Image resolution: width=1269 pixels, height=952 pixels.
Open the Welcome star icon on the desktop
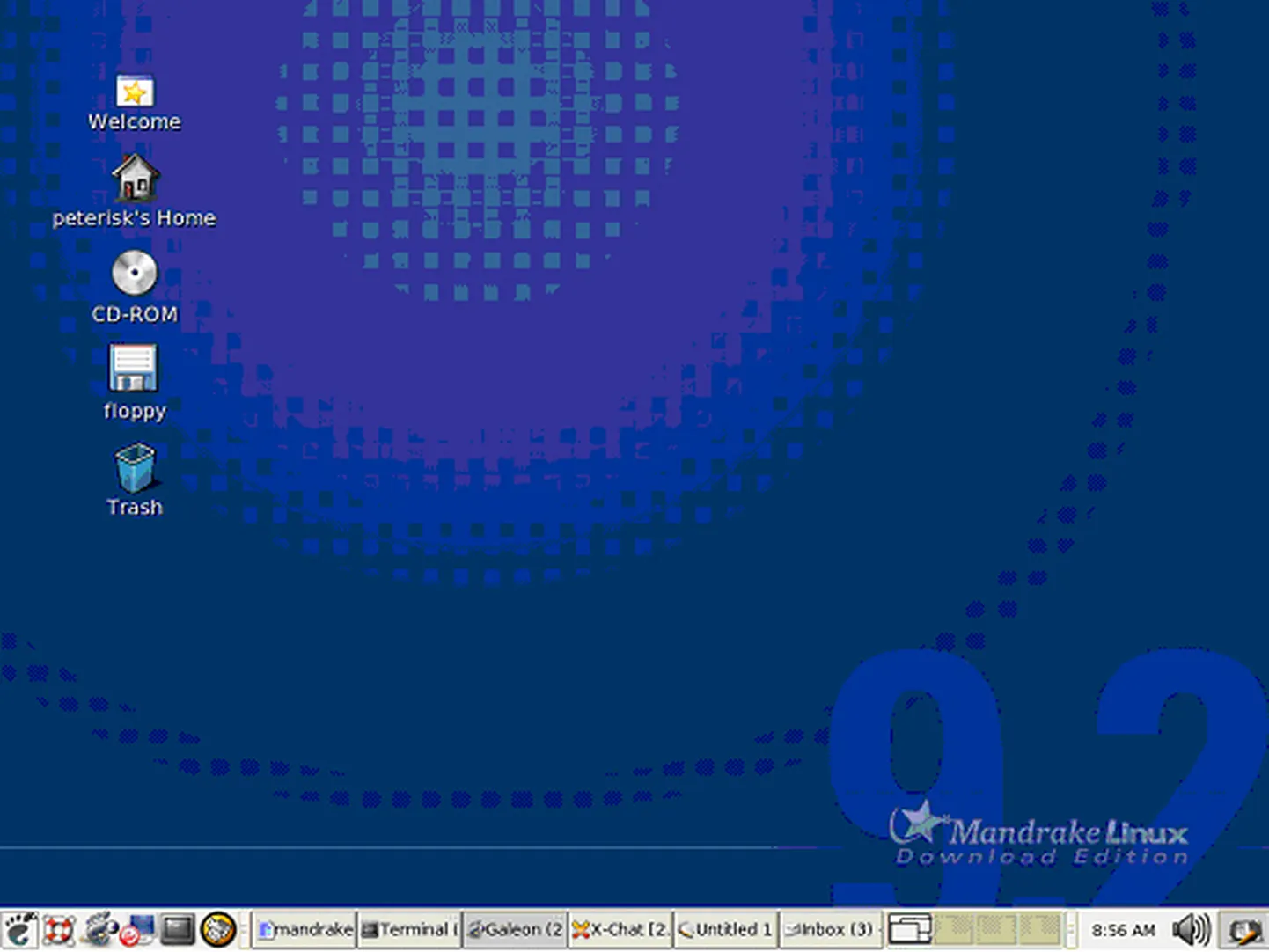coord(135,92)
